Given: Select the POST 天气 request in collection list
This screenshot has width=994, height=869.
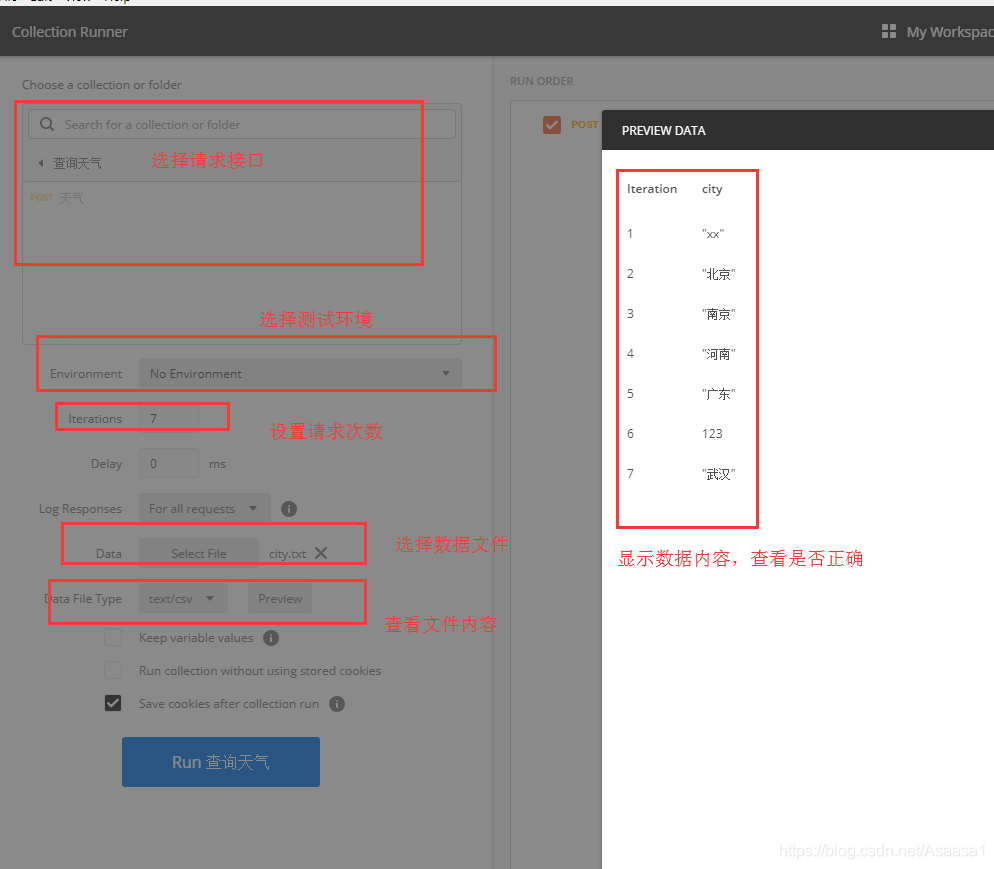Looking at the screenshot, I should (x=56, y=198).
